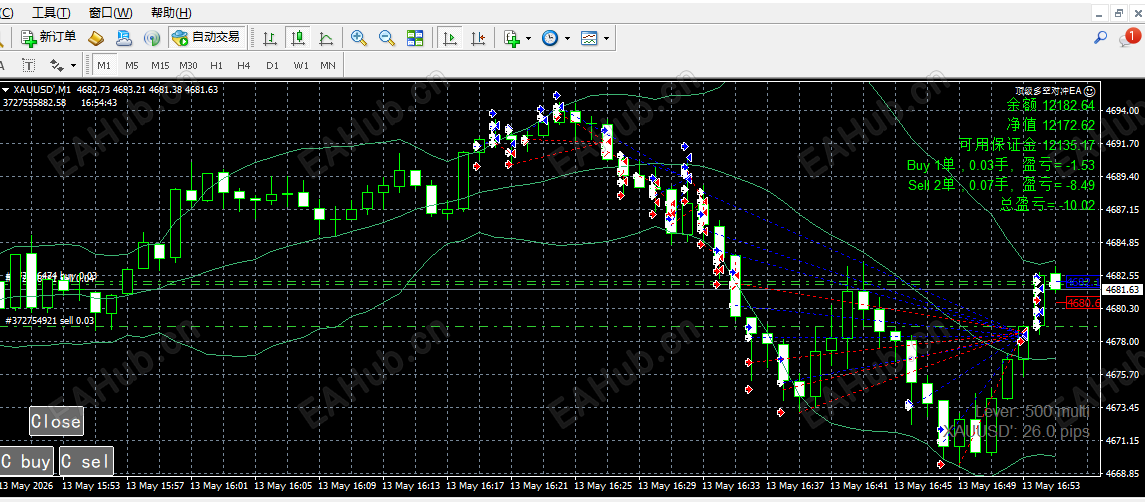The height and width of the screenshot is (502, 1145).
Task: Select the H1 timeframe
Action: [216, 65]
